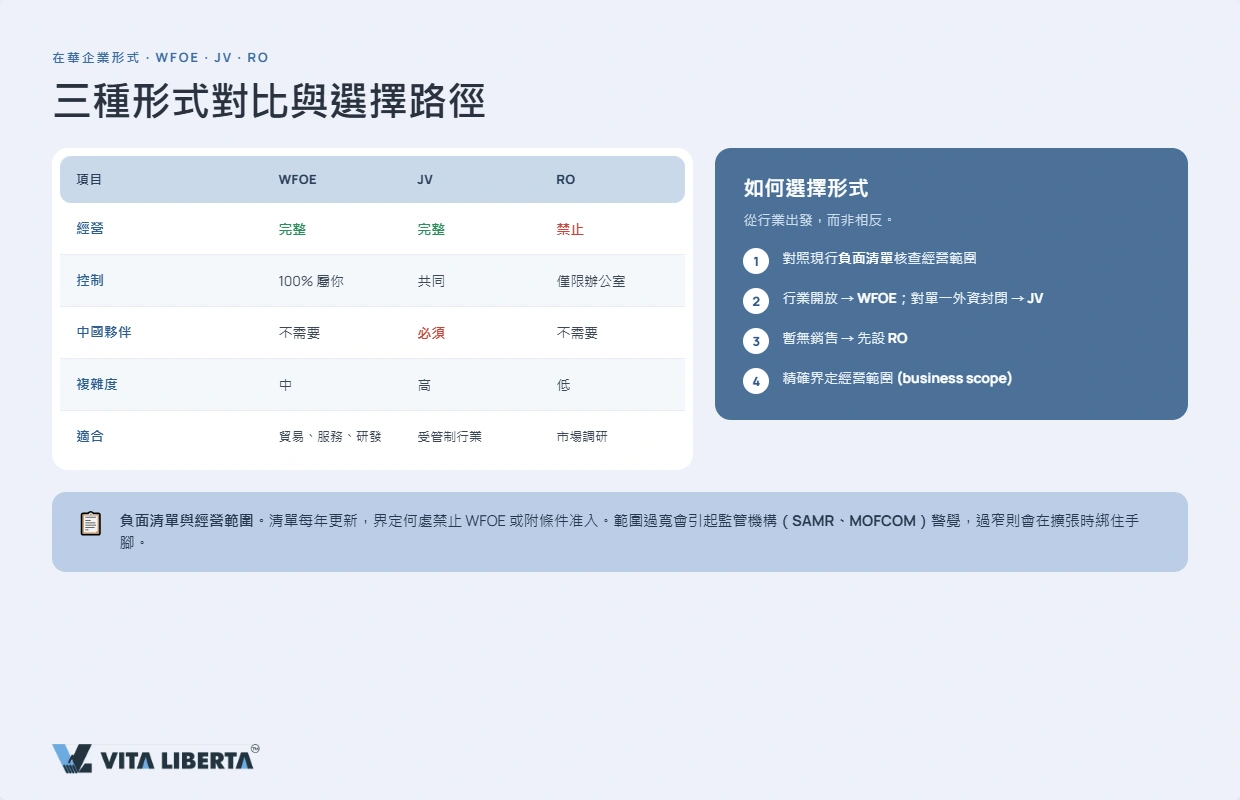Screen dimensions: 1240x800
Task: Click the subtitle 在華企業形式 · WFOE · JV · RO
Action: (160, 58)
